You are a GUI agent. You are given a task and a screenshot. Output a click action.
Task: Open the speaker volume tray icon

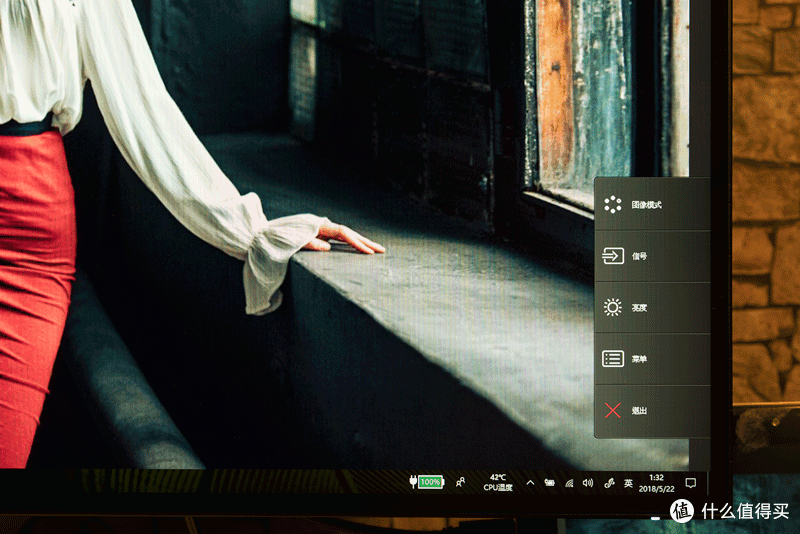tap(588, 482)
